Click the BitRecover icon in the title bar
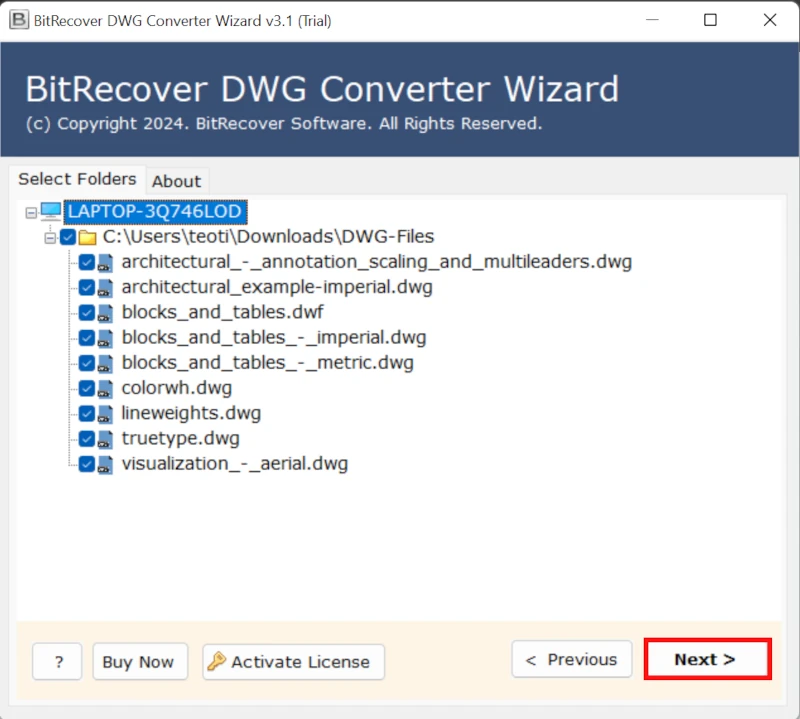This screenshot has width=800, height=719. click(17, 20)
